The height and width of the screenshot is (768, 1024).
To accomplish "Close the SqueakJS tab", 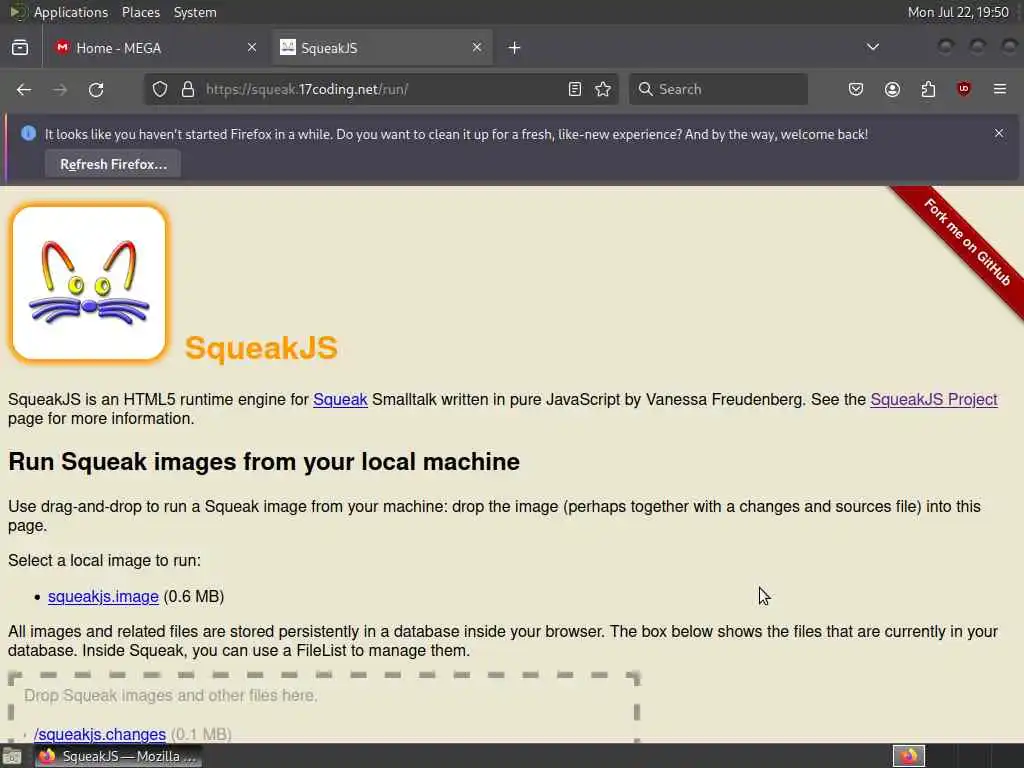I will (x=477, y=47).
